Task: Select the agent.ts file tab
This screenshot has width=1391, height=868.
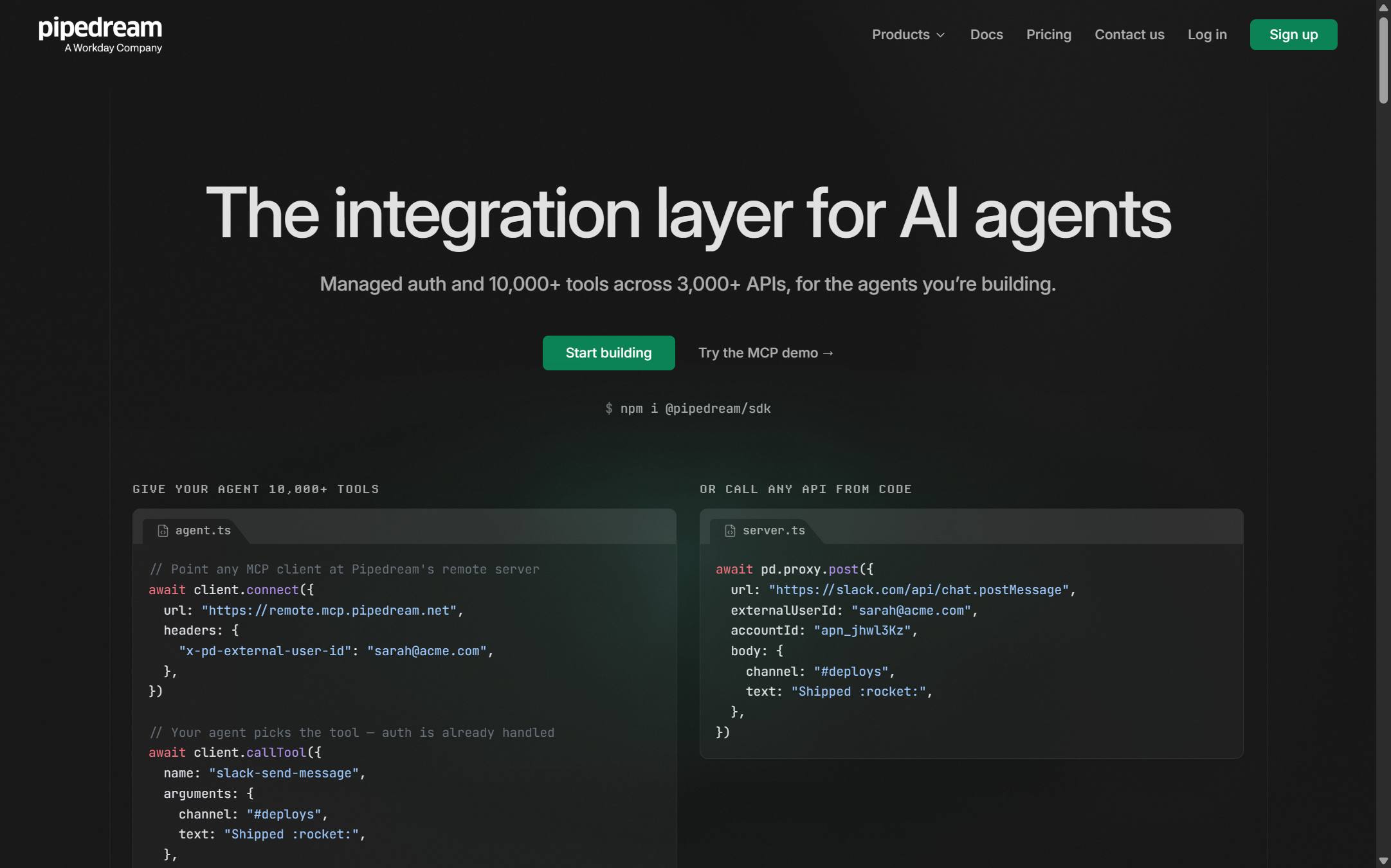Action: tap(194, 531)
